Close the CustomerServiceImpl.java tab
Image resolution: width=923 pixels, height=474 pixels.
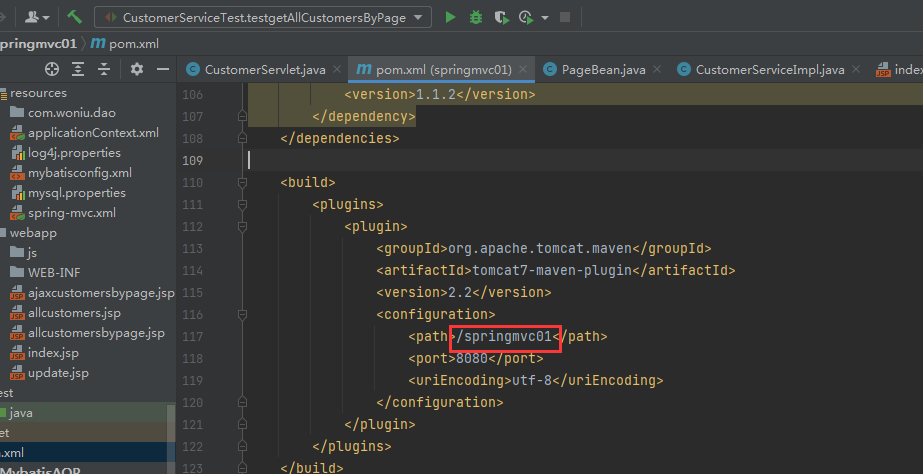(856, 69)
